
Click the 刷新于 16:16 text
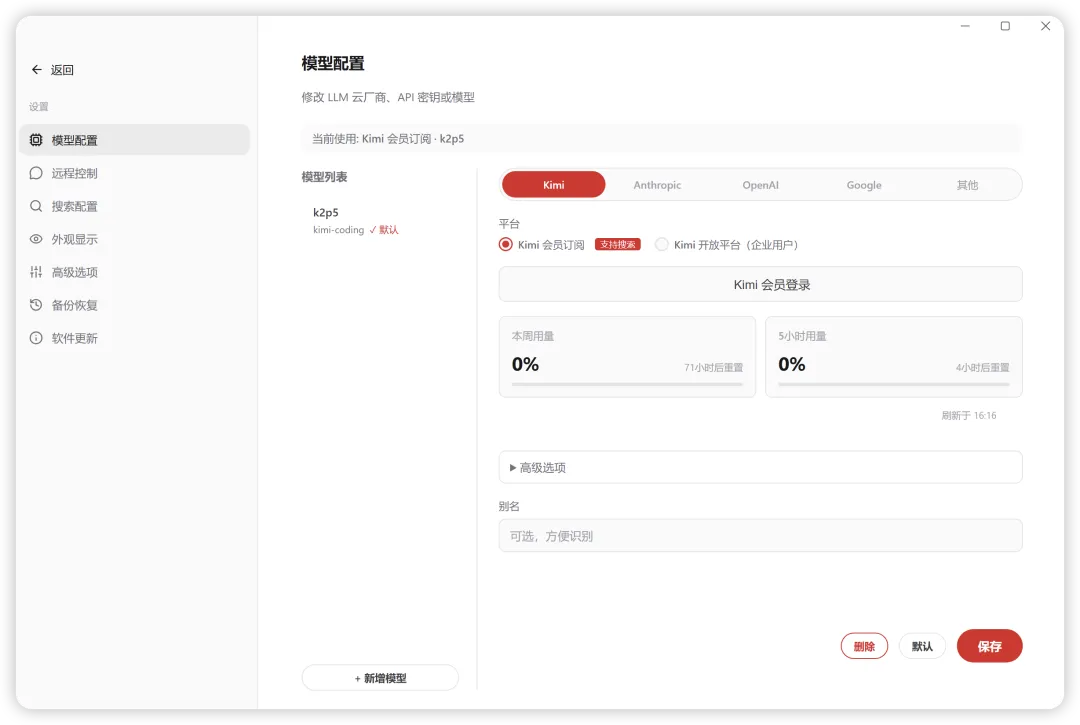[x=968, y=415]
